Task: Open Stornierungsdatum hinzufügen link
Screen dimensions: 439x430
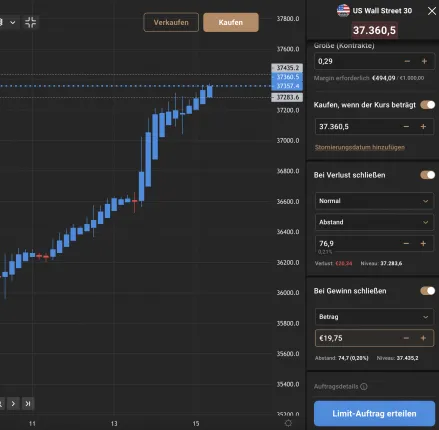Action: [360, 147]
